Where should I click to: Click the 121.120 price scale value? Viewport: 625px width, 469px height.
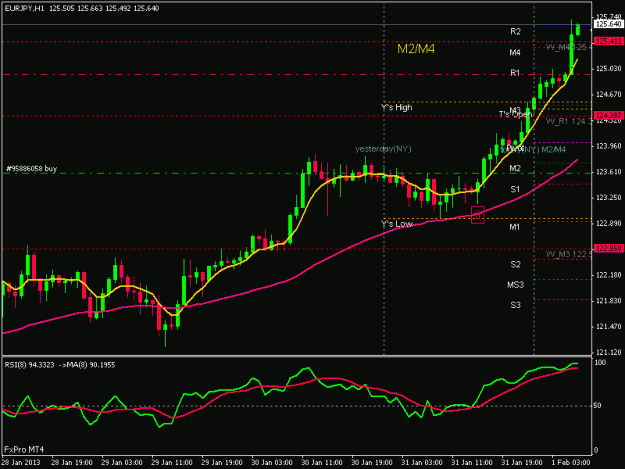tap(609, 353)
